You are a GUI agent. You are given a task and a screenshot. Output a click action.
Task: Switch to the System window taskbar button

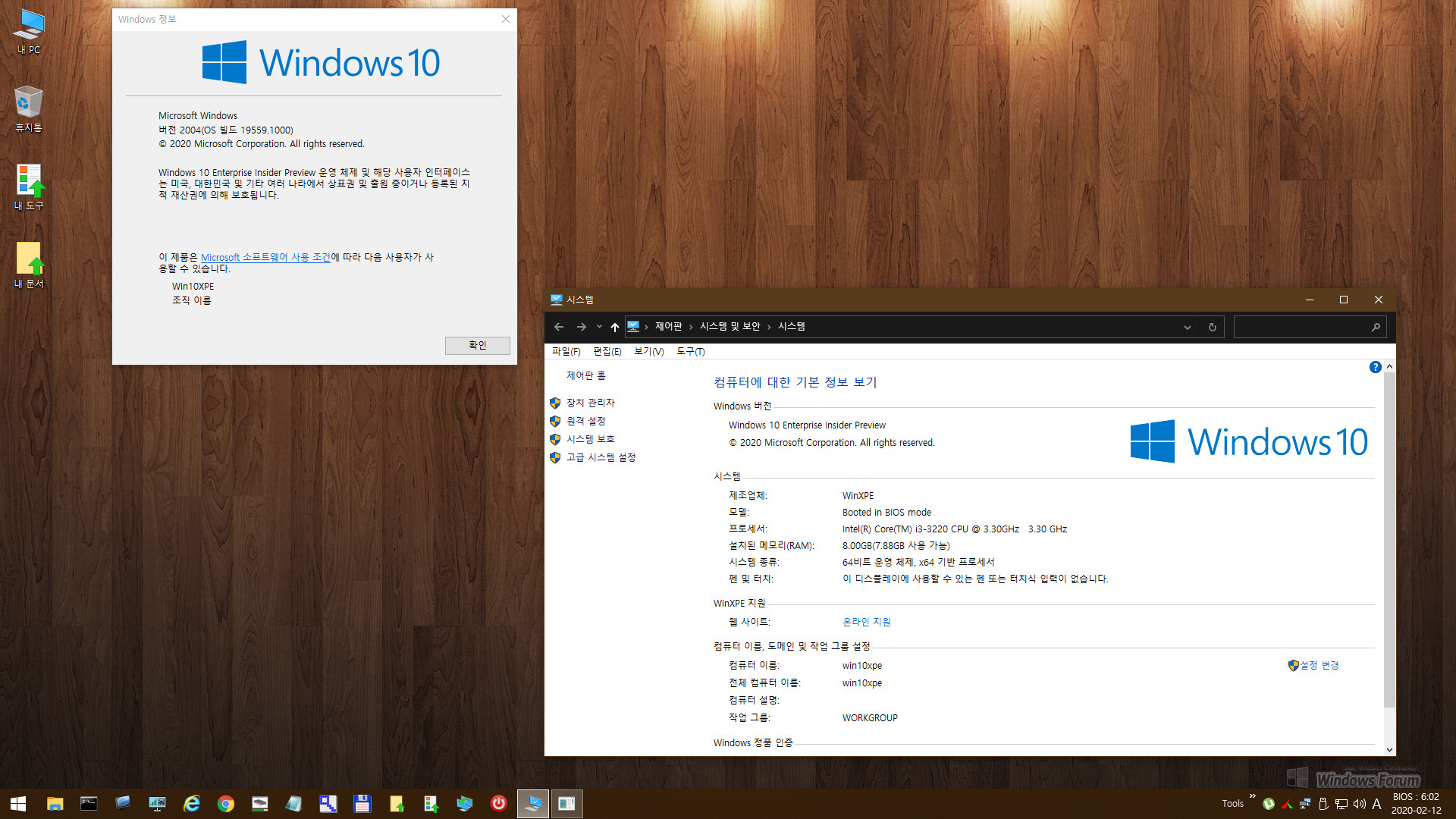[533, 804]
